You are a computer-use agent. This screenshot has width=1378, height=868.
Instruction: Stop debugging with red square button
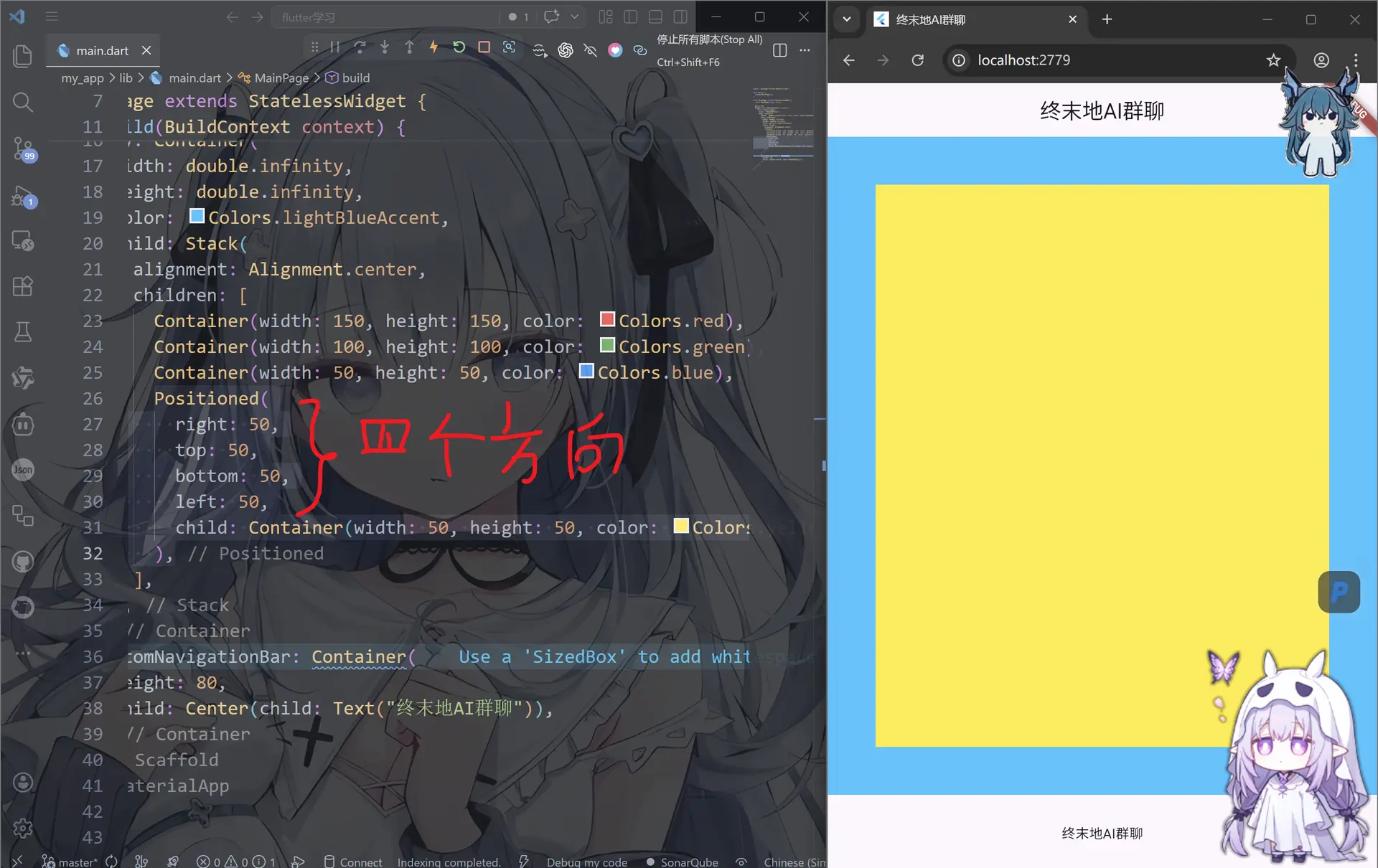click(x=484, y=47)
